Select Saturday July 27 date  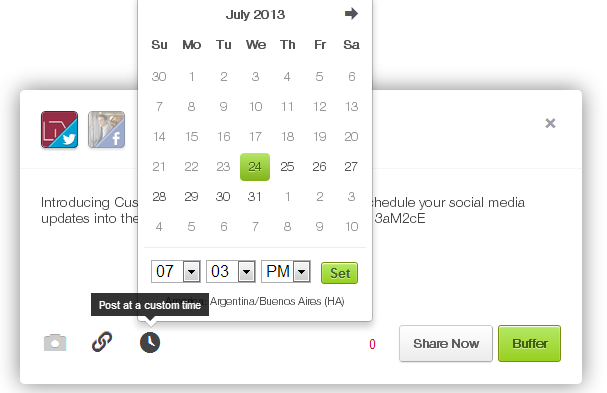click(351, 167)
